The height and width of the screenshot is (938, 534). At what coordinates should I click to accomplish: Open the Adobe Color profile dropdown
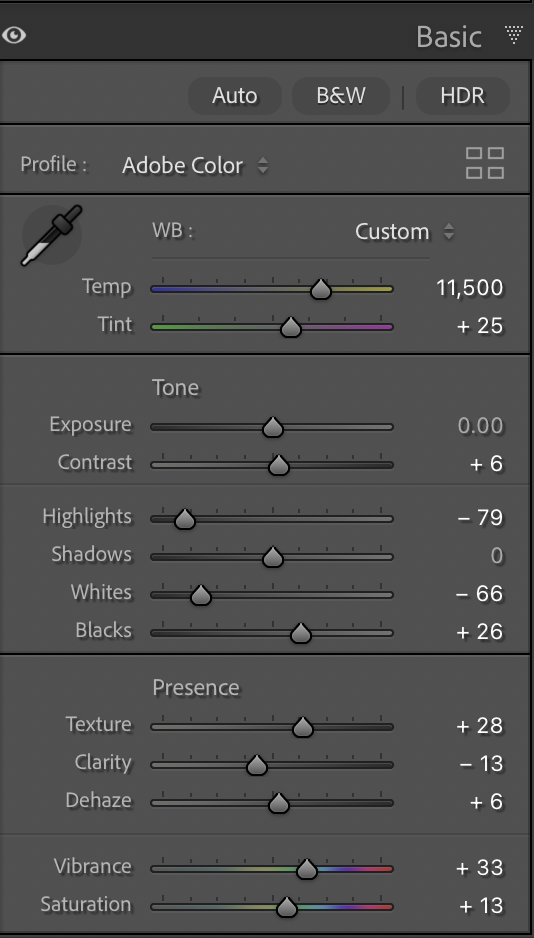coord(195,166)
